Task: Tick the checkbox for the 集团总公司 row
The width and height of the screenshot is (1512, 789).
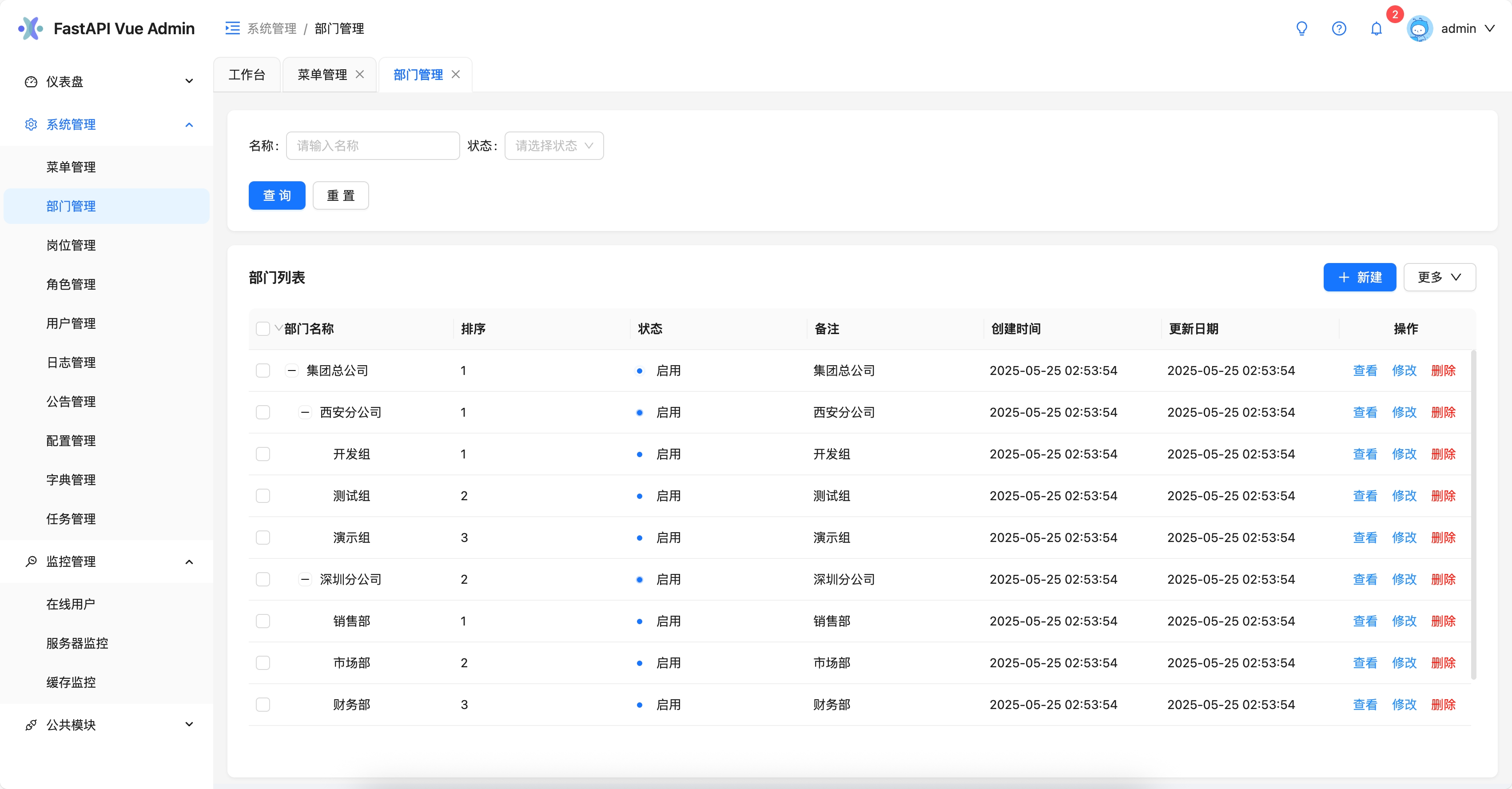Action: pos(263,371)
